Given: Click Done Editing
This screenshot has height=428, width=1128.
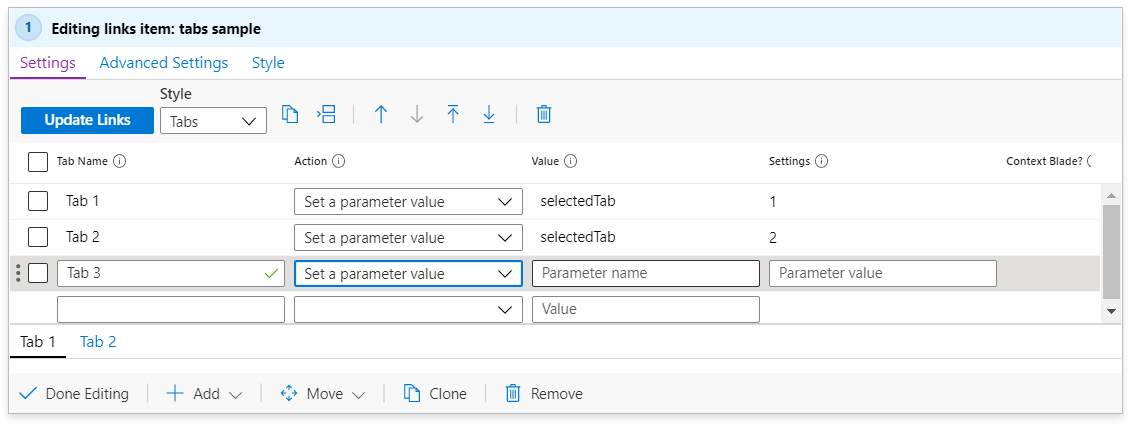Looking at the screenshot, I should click(73, 393).
